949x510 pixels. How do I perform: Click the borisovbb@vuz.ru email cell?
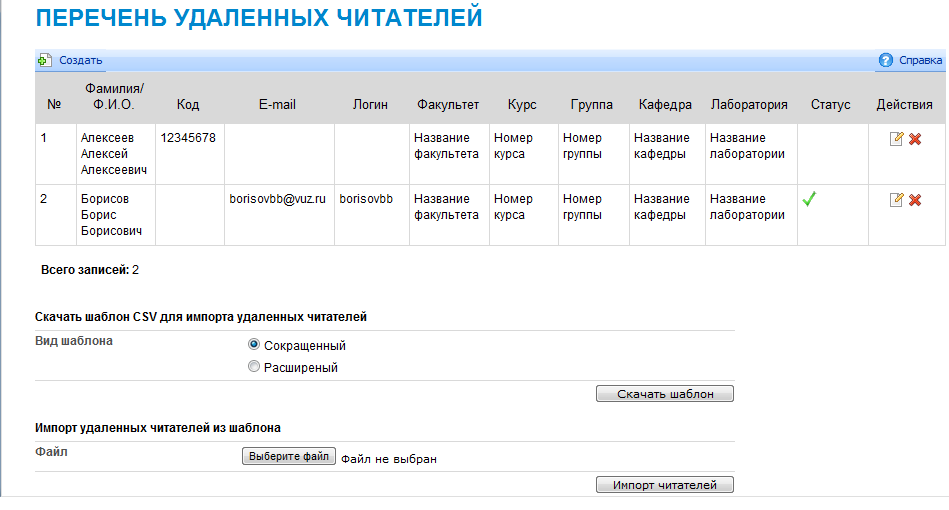278,199
